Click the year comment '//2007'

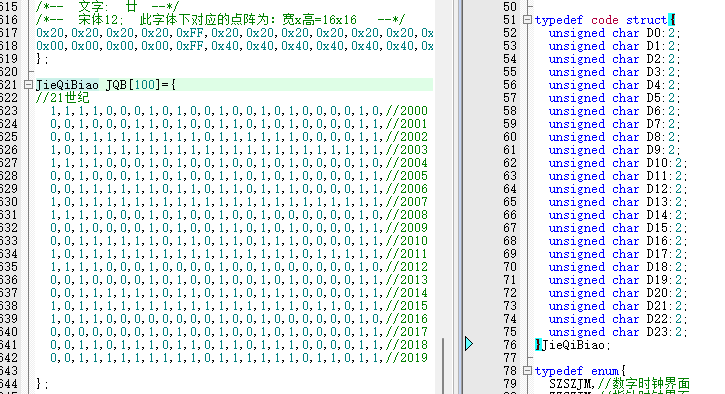click(x=407, y=202)
